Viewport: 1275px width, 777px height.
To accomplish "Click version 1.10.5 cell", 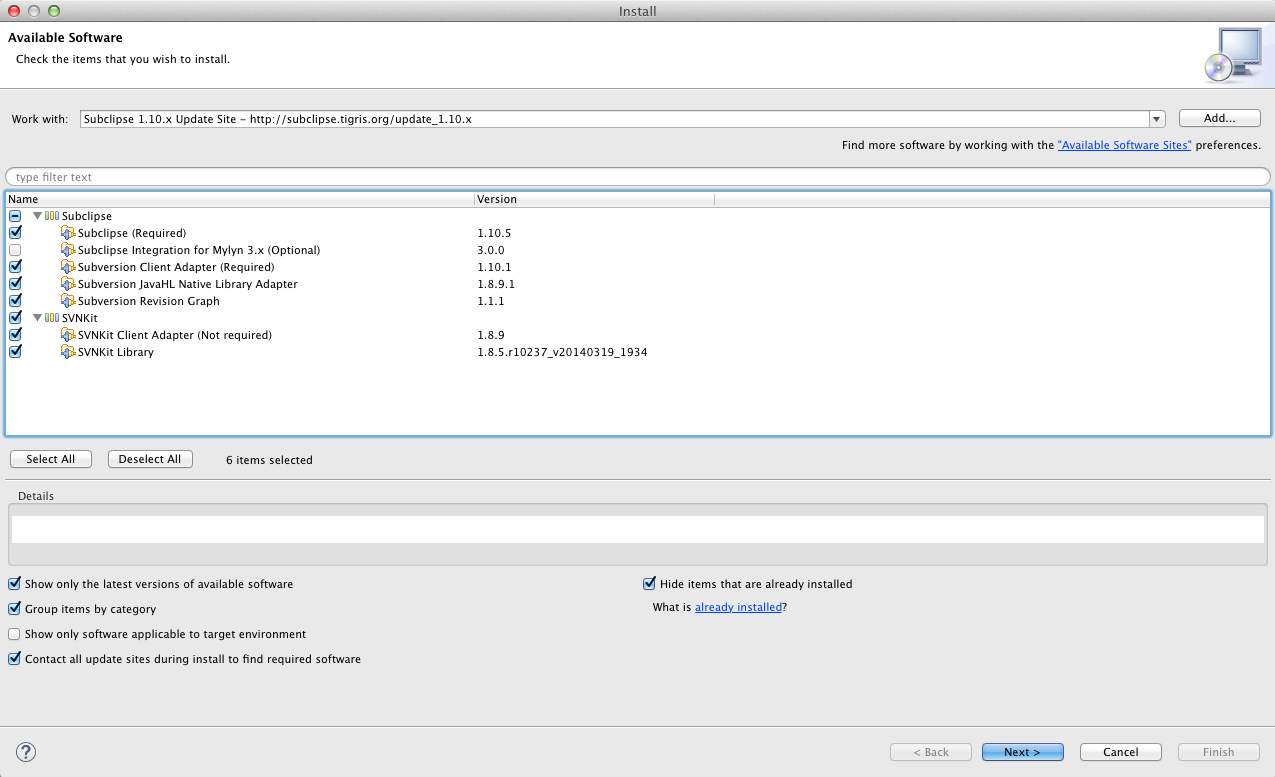I will 494,233.
